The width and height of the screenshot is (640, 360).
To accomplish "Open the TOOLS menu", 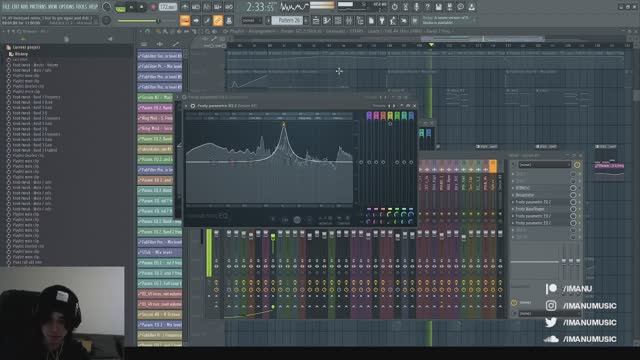I will click(82, 7).
